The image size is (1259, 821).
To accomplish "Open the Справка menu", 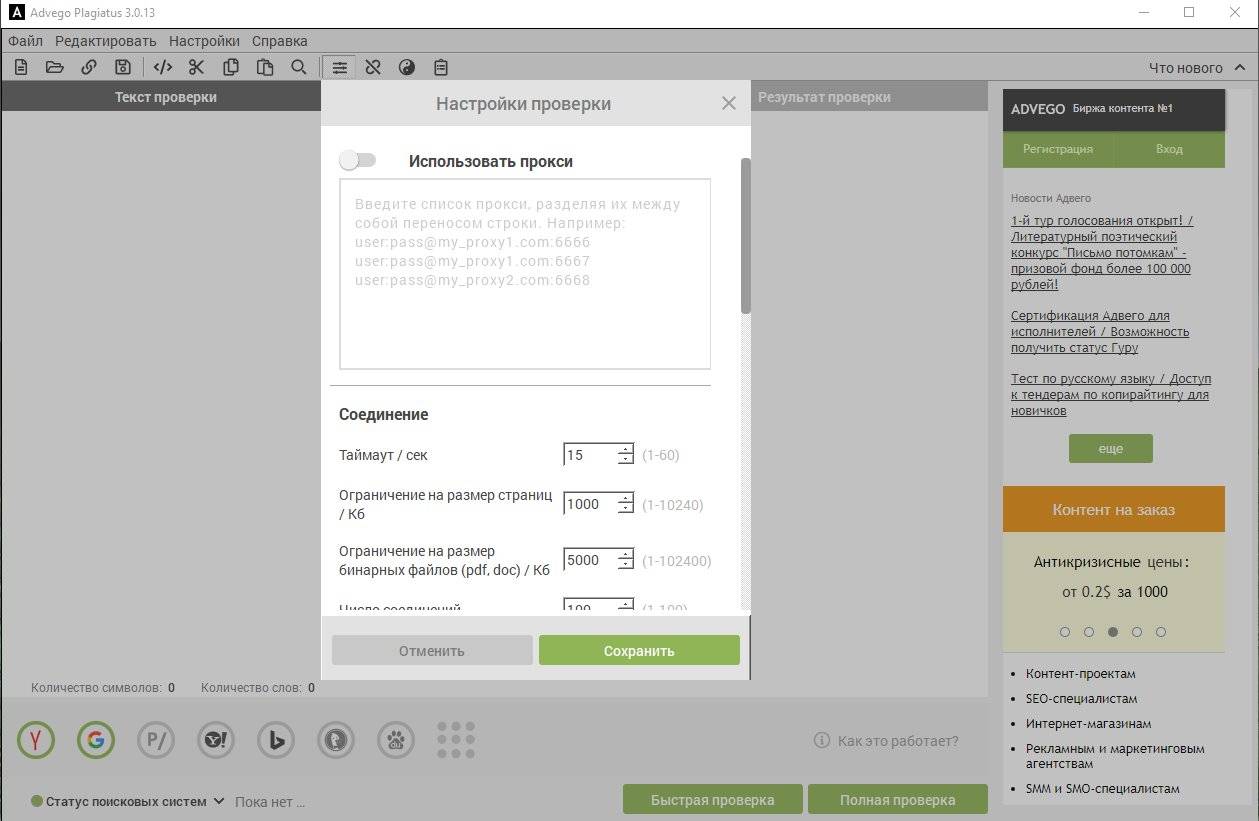I will coord(280,41).
